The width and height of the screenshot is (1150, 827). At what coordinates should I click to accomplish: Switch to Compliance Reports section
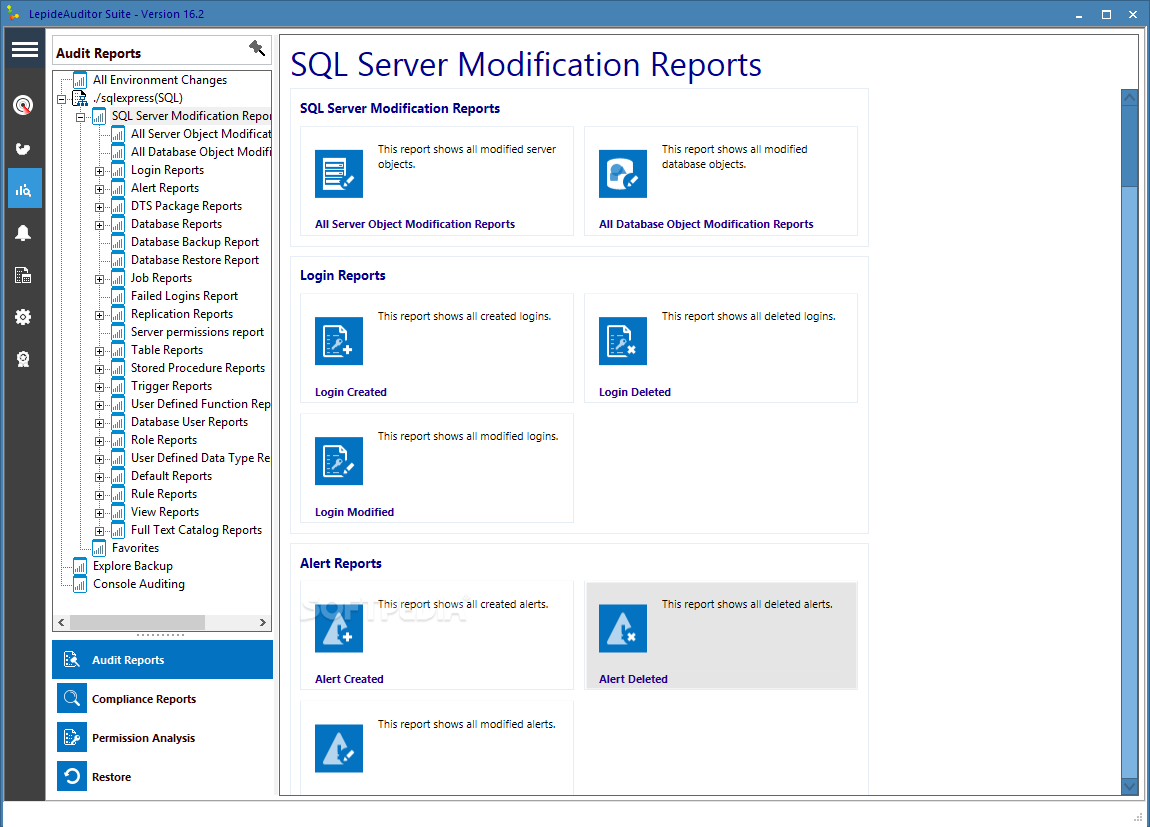(162, 699)
